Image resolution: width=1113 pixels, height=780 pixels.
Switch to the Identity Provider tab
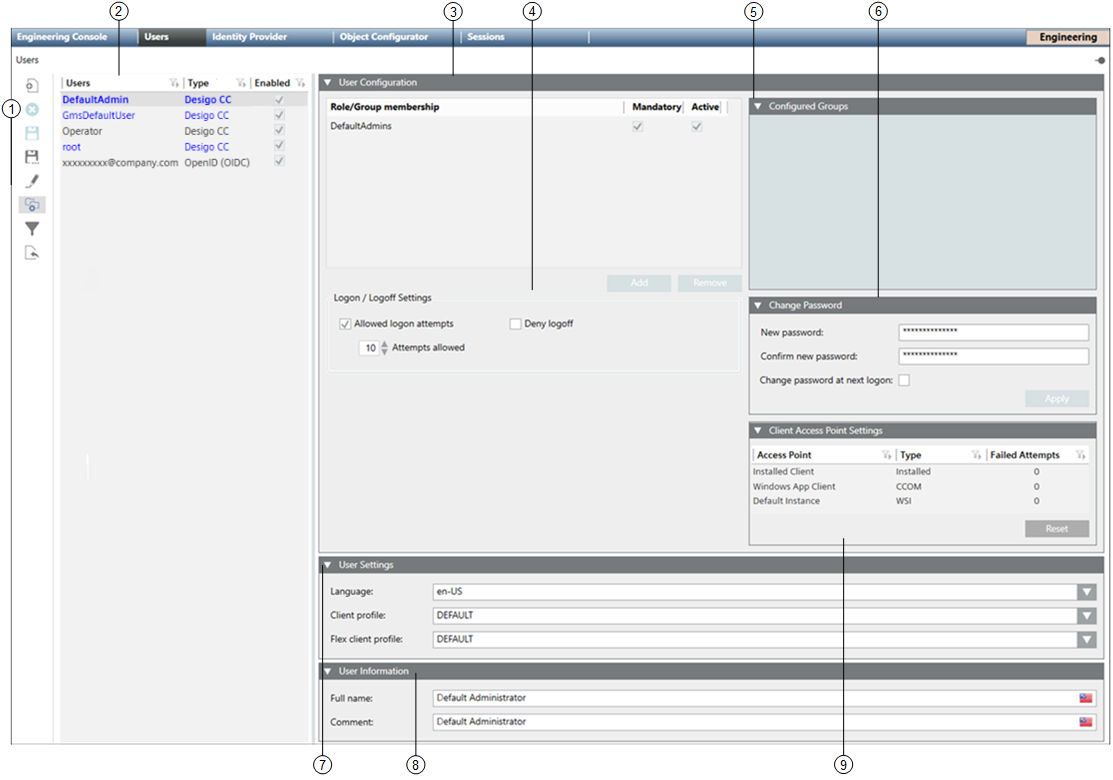click(x=249, y=37)
